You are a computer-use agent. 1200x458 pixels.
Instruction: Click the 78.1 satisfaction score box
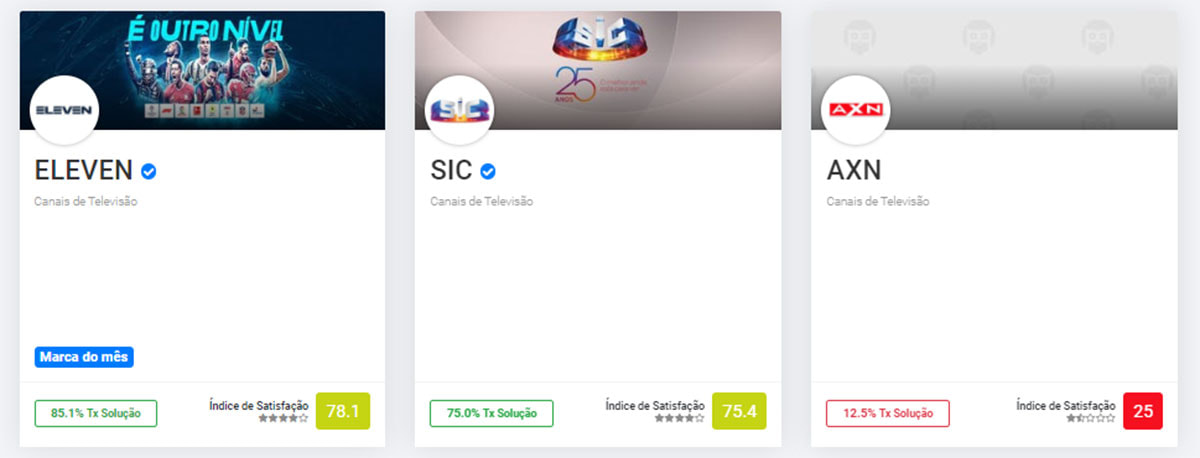point(343,411)
